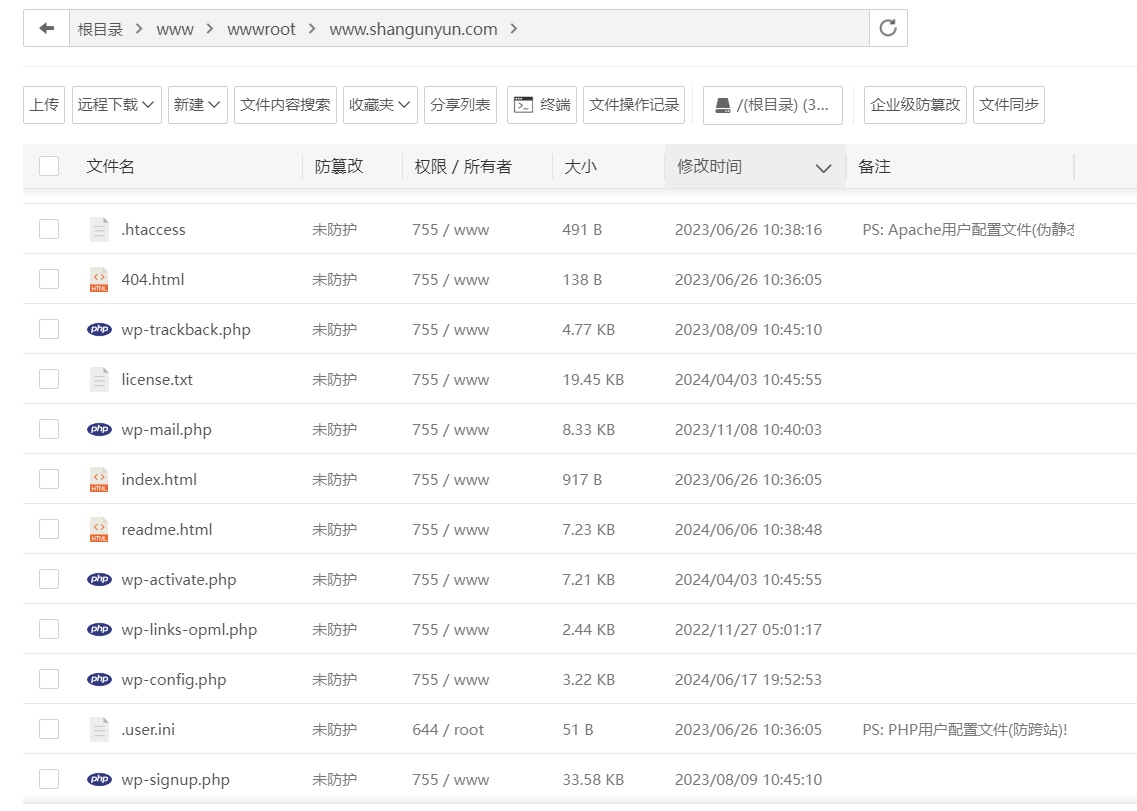The image size is (1137, 811).
Task: Click the wp-config.php PHP icon
Action: click(x=99, y=680)
